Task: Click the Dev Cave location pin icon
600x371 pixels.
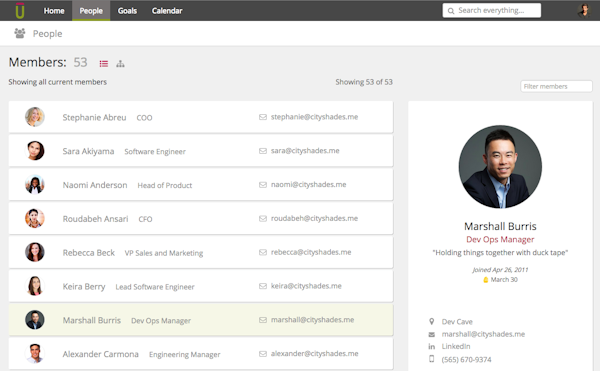Action: pos(432,321)
